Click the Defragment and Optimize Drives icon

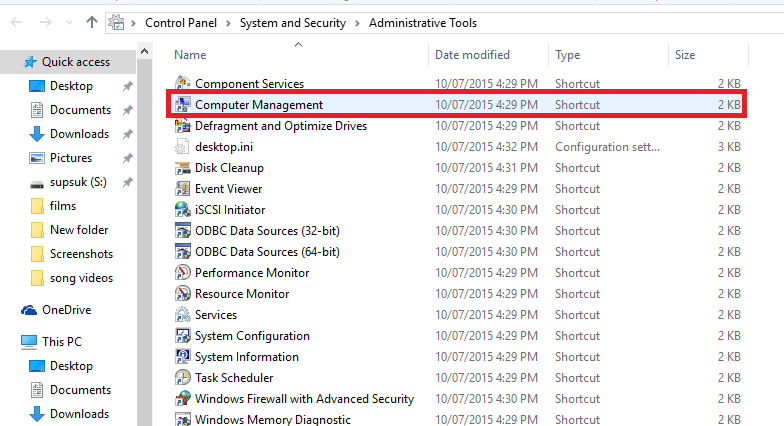coord(183,126)
